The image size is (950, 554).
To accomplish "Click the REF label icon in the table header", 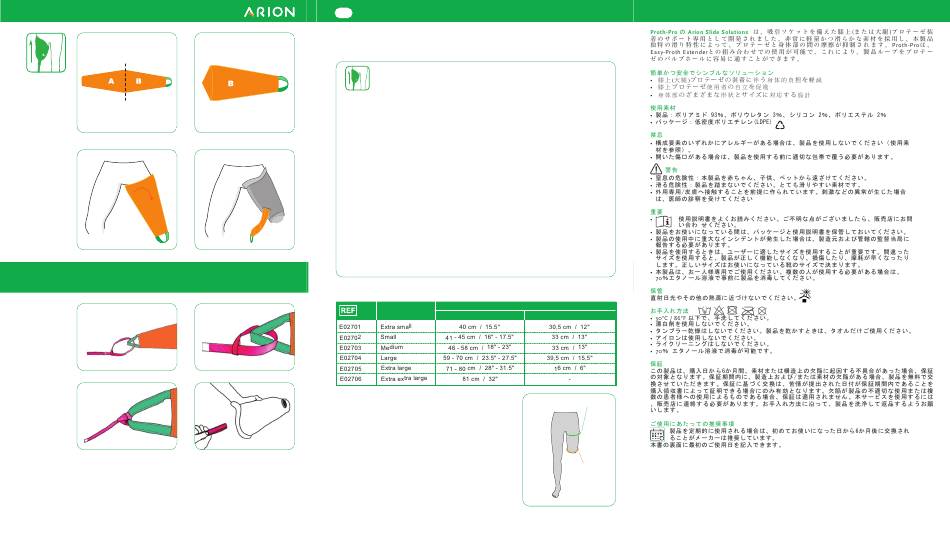I will [x=349, y=310].
